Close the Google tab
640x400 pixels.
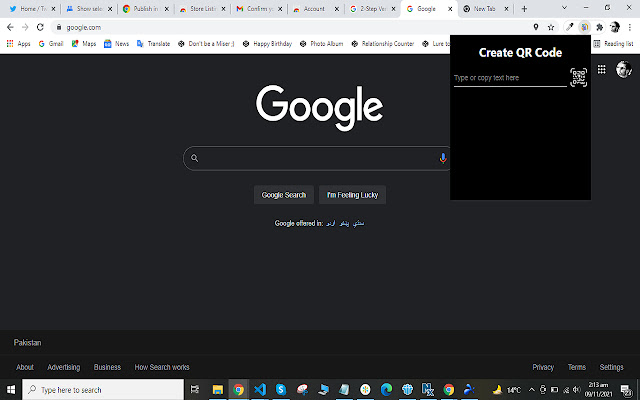tap(450, 9)
